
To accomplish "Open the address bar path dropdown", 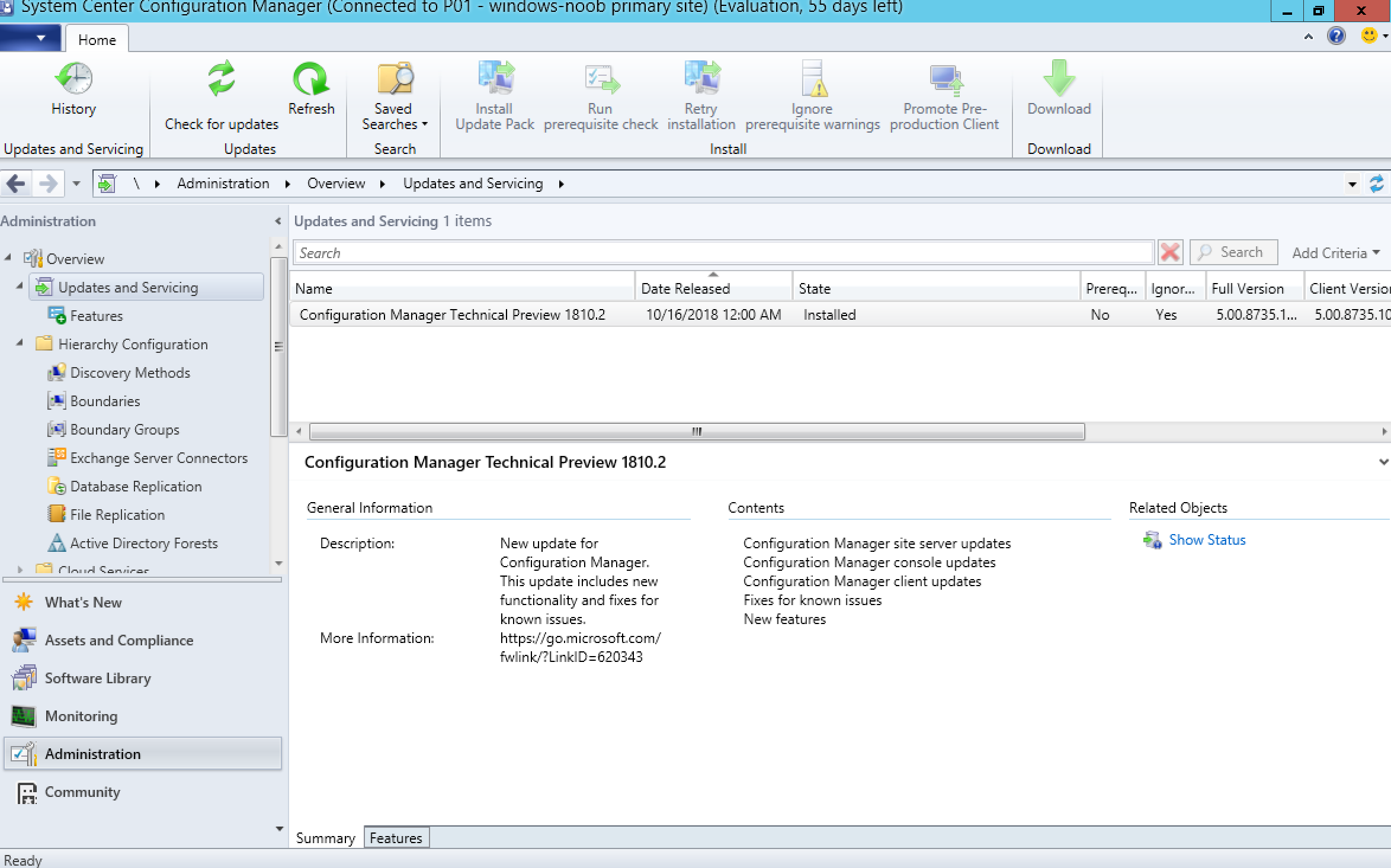I will (1352, 184).
